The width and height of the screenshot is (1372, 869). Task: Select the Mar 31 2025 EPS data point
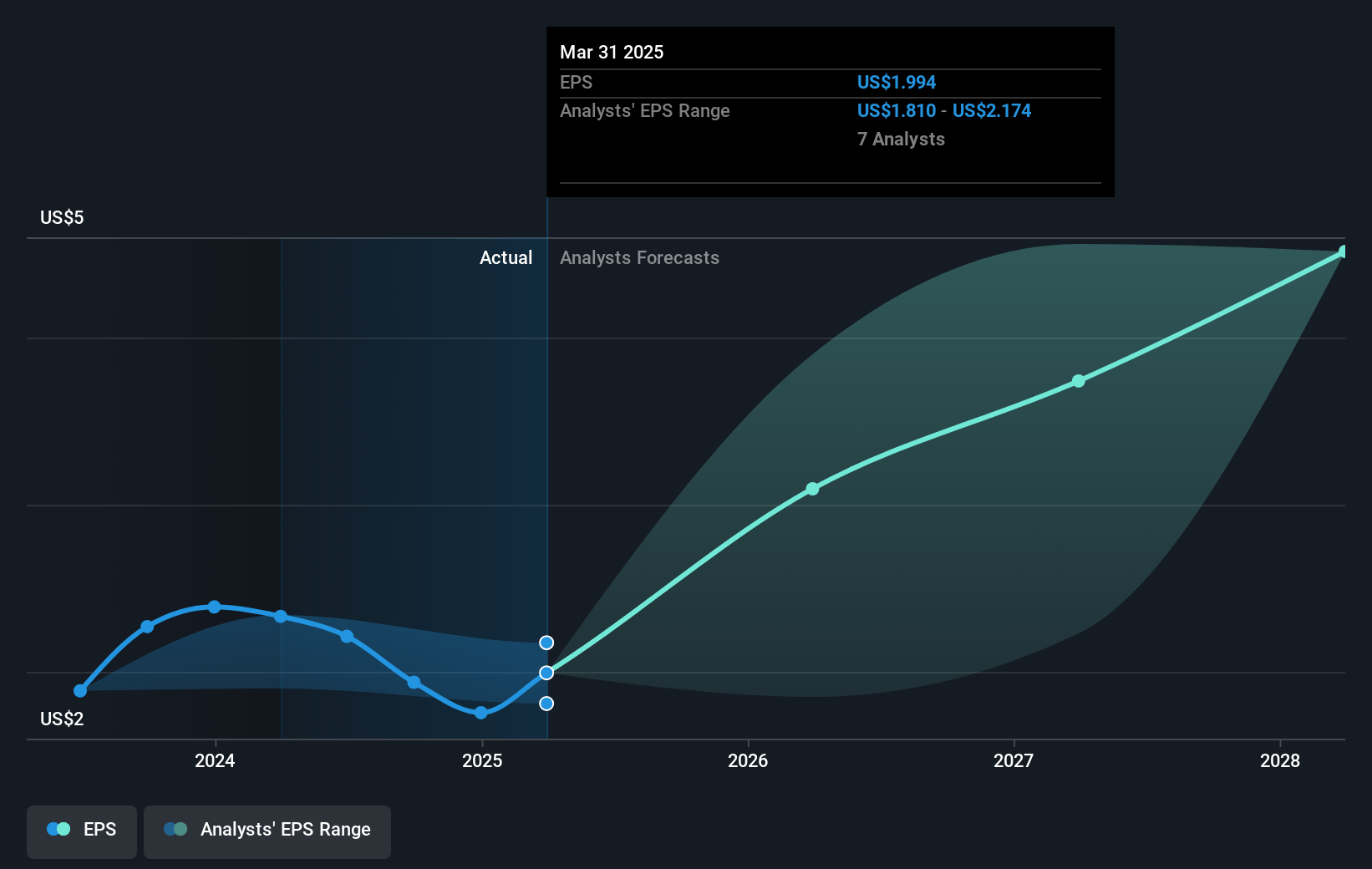click(x=546, y=673)
